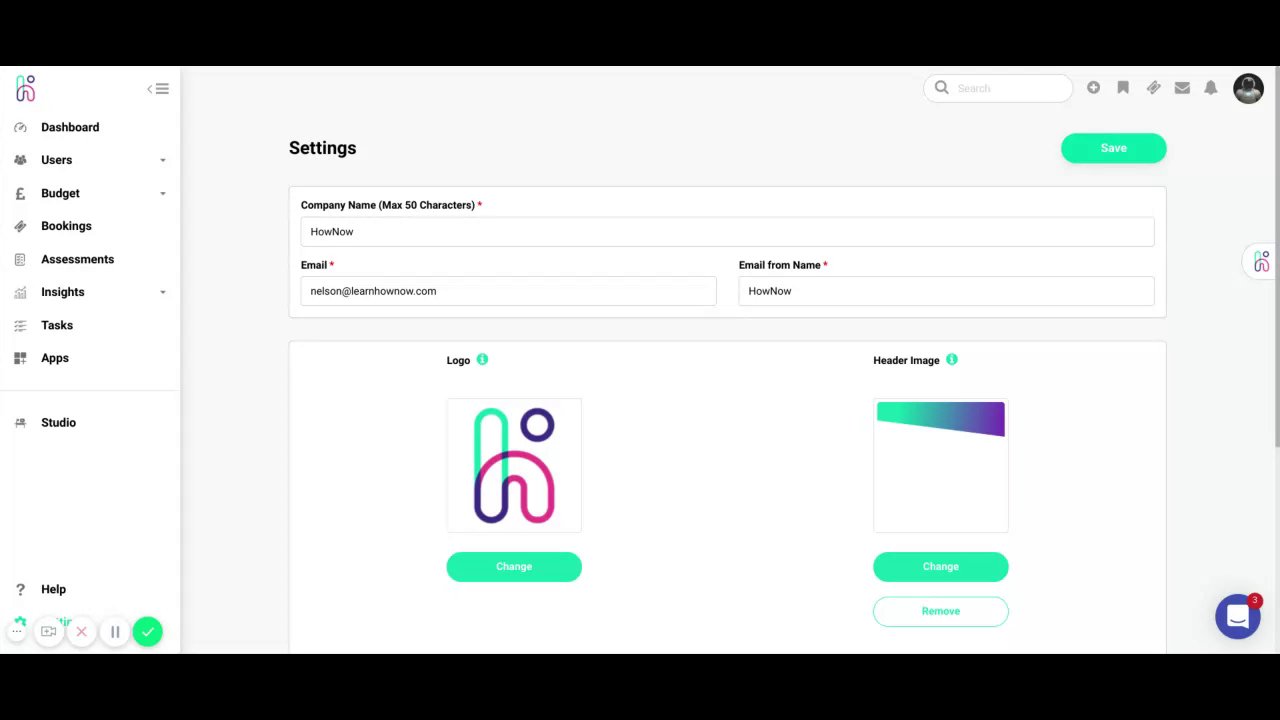1280x720 pixels.
Task: Open Dashboard from the sidebar
Action: point(70,127)
